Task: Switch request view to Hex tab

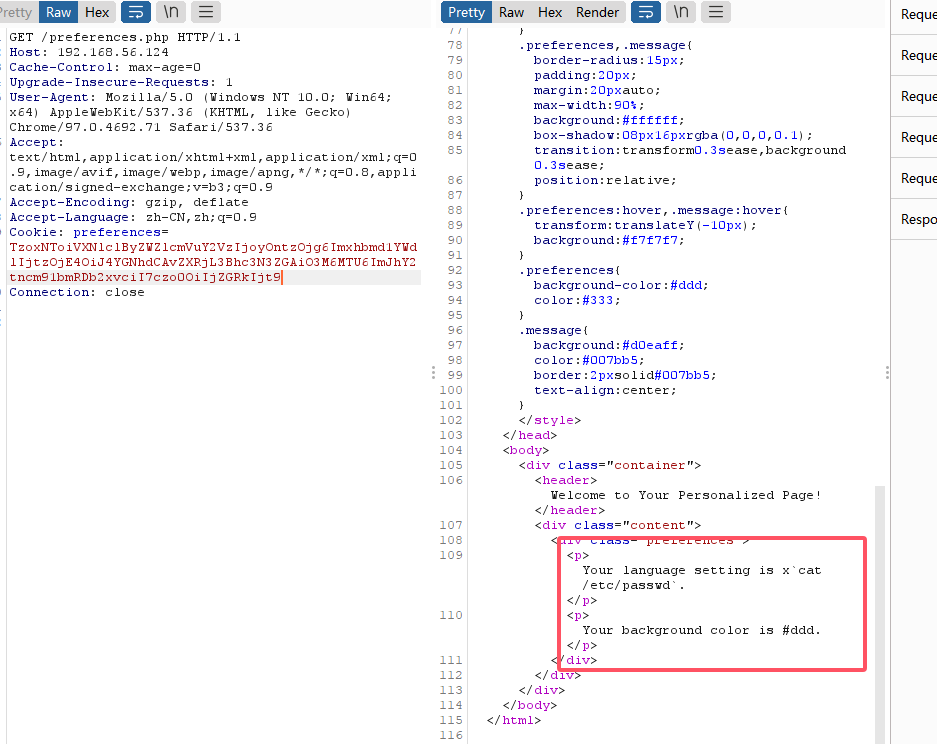Action: tap(97, 12)
